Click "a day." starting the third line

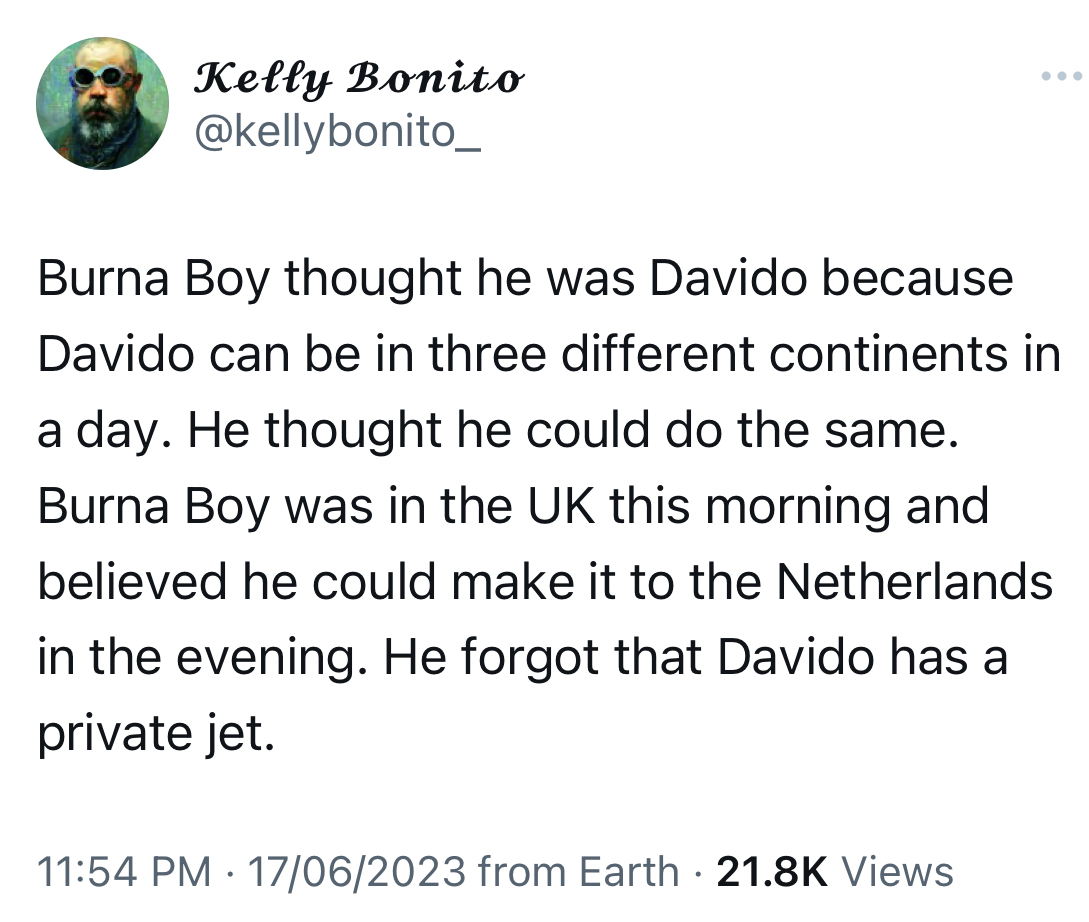tap(106, 430)
